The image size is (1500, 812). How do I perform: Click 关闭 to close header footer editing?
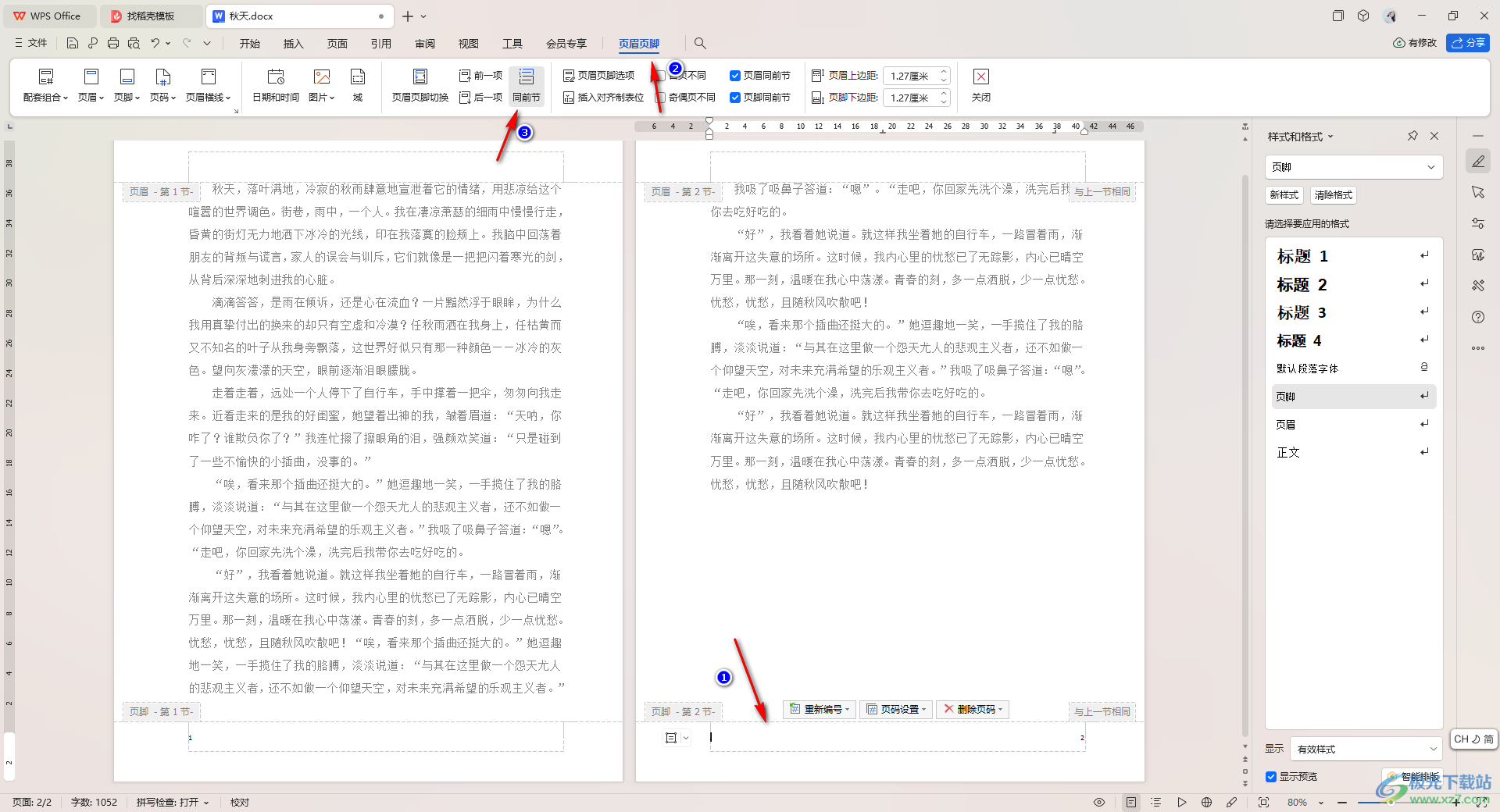[981, 86]
